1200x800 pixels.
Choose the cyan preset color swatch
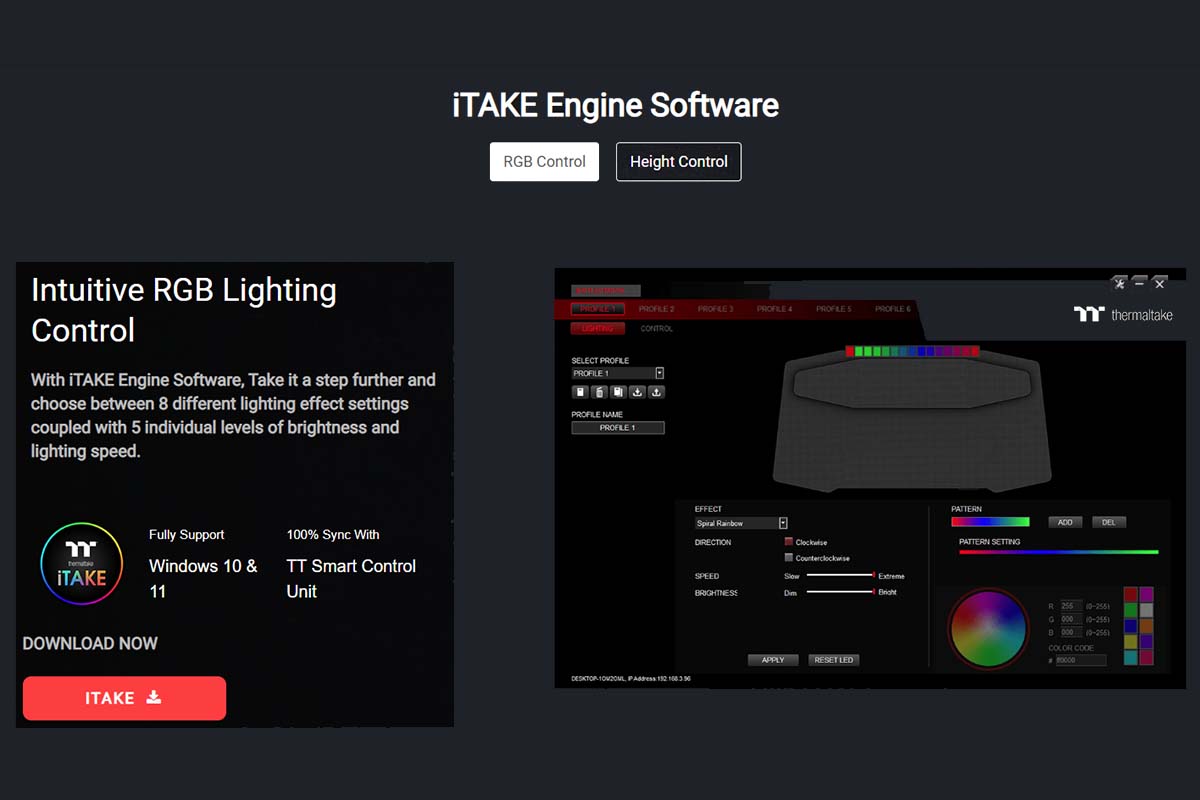click(1131, 657)
